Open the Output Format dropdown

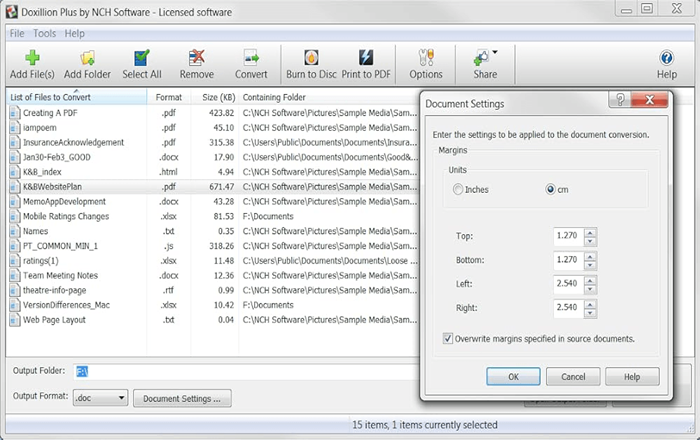pyautogui.click(x=100, y=398)
